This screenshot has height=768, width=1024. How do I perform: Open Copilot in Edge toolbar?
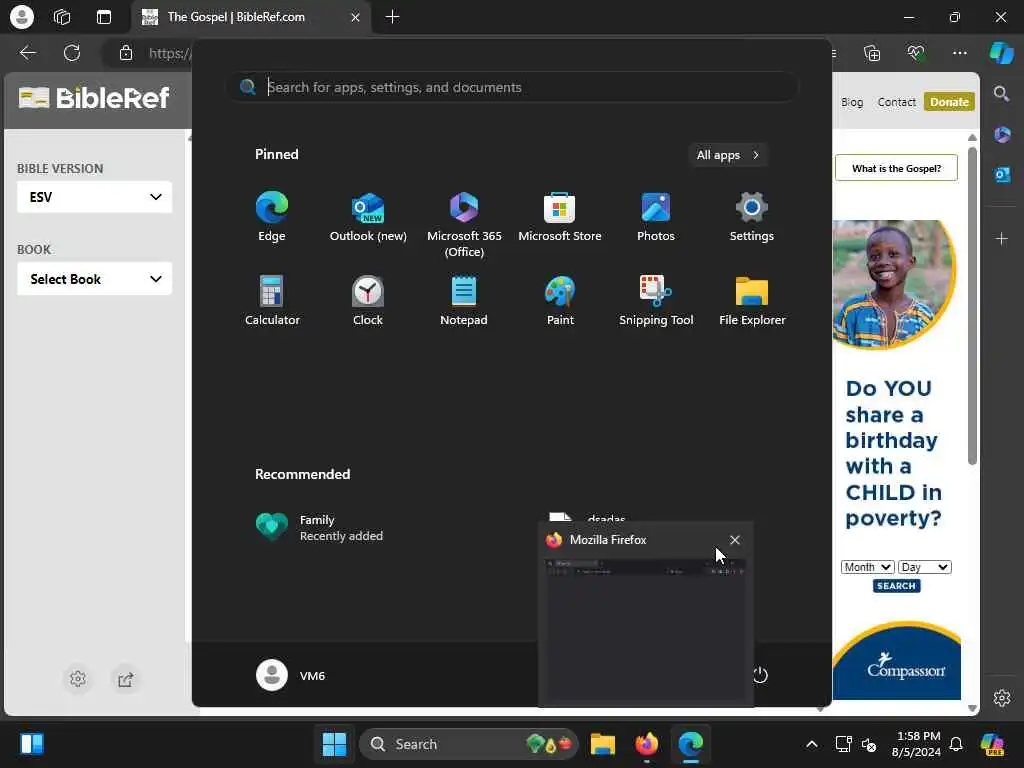tap(1002, 53)
